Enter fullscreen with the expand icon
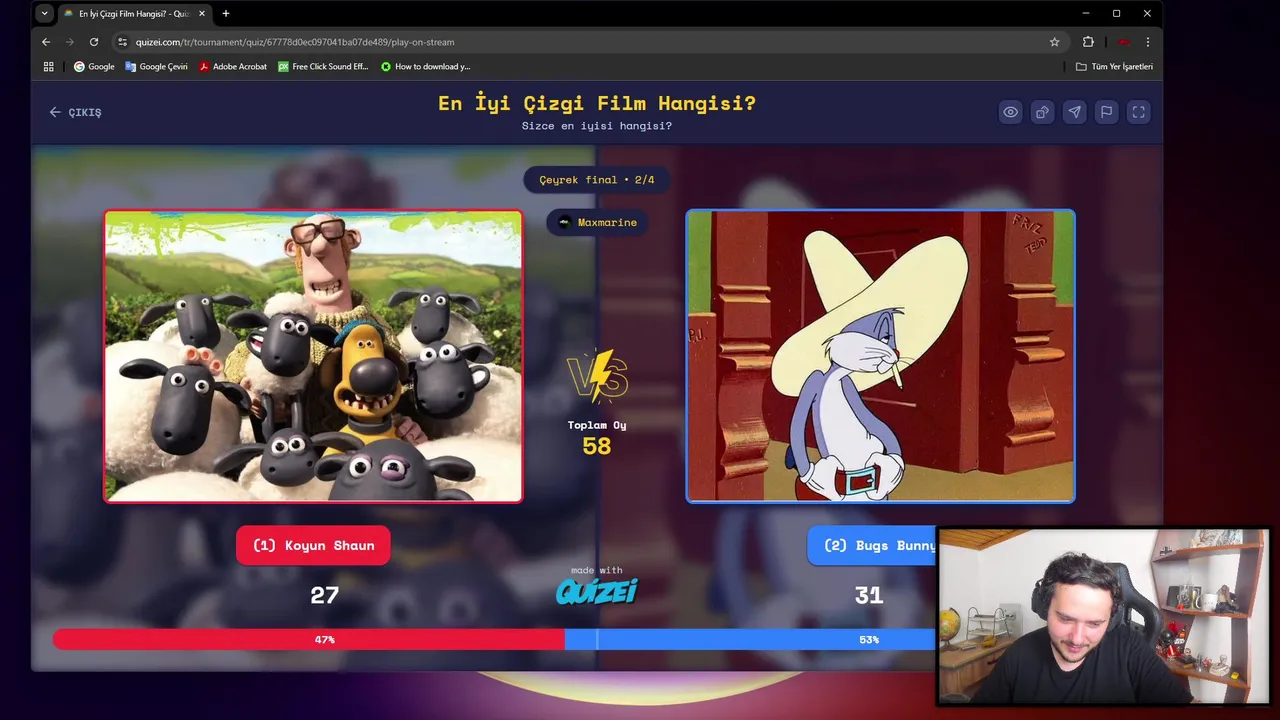The height and width of the screenshot is (720, 1280). 1138,112
